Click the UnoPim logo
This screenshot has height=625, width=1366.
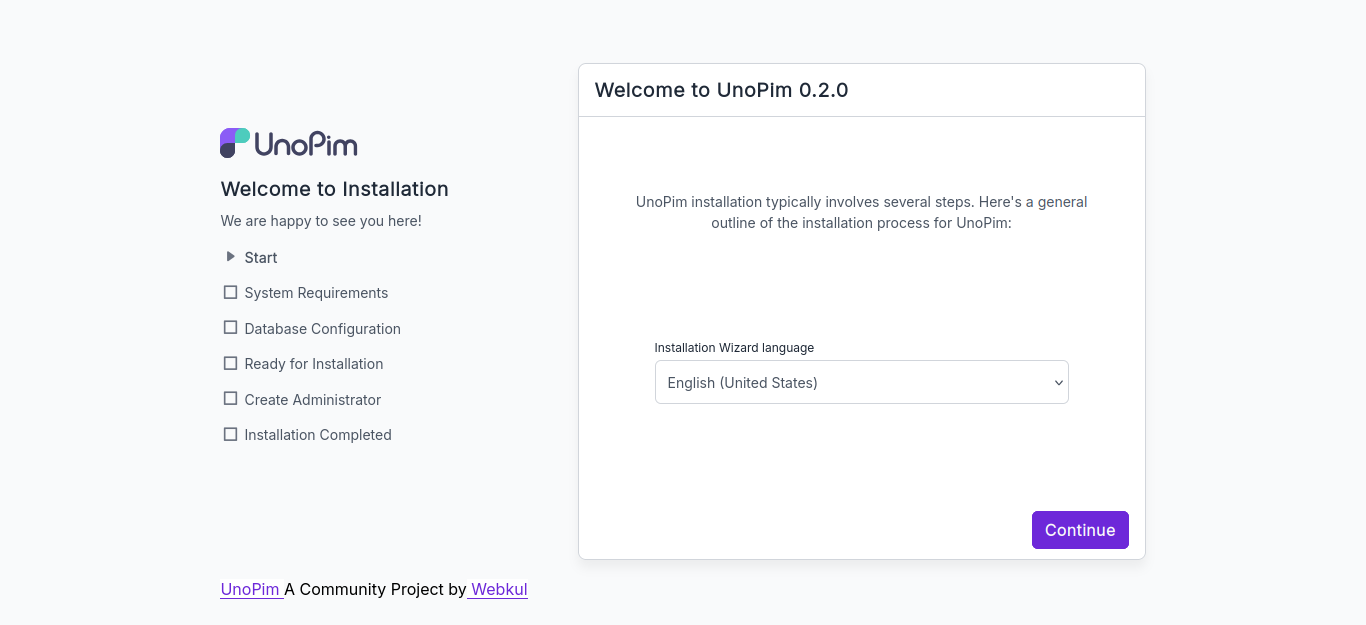coord(288,143)
